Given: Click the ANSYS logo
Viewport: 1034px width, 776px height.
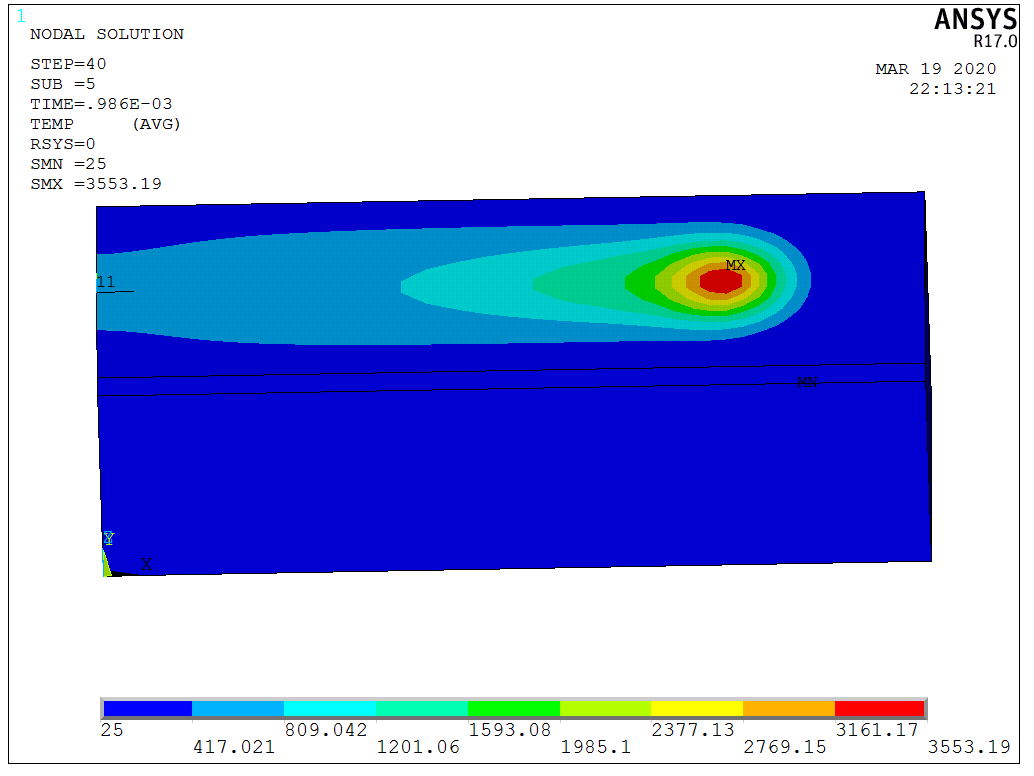Looking at the screenshot, I should point(974,20).
